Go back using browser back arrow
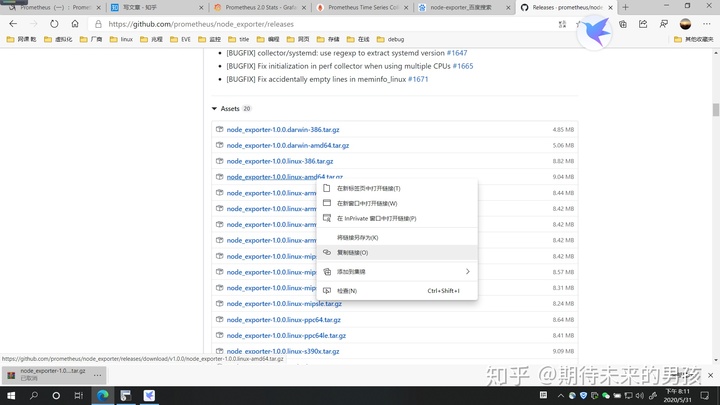The height and width of the screenshot is (405, 720). click(13, 24)
